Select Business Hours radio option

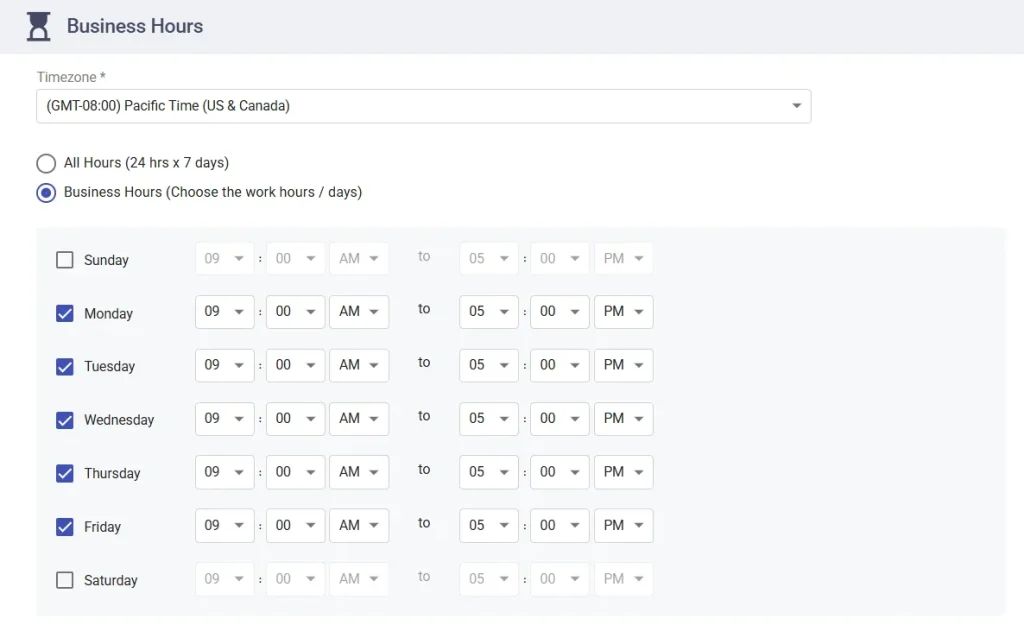46,193
